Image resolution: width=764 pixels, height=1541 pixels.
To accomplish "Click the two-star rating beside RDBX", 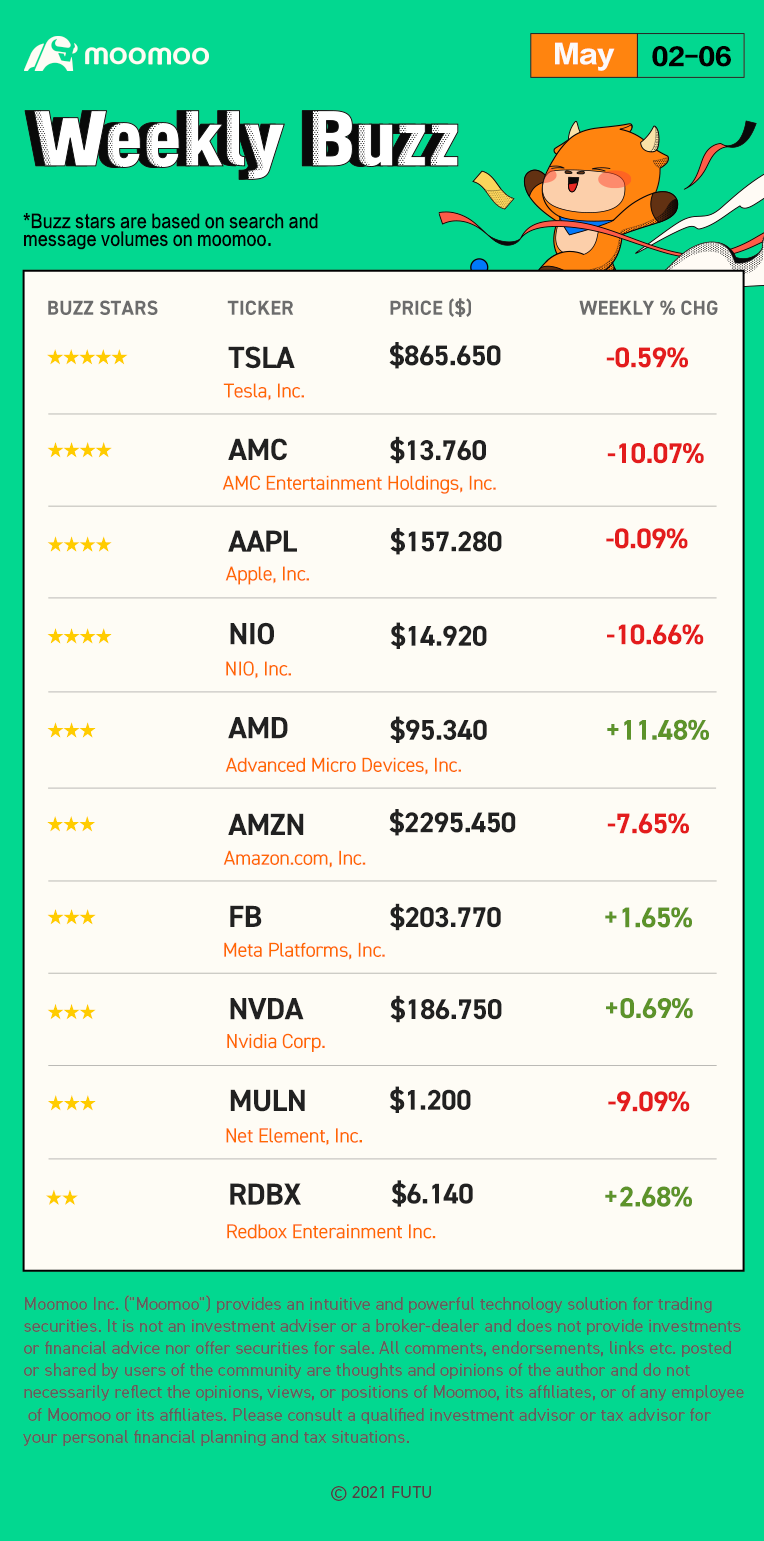I will [x=62, y=1197].
